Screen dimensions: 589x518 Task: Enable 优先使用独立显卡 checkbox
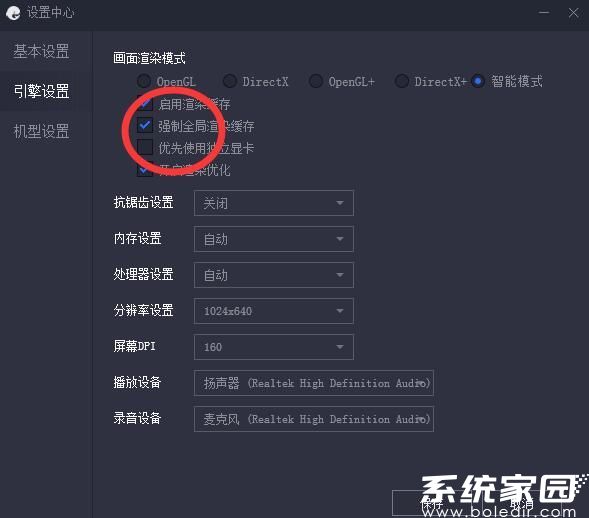(x=145, y=147)
